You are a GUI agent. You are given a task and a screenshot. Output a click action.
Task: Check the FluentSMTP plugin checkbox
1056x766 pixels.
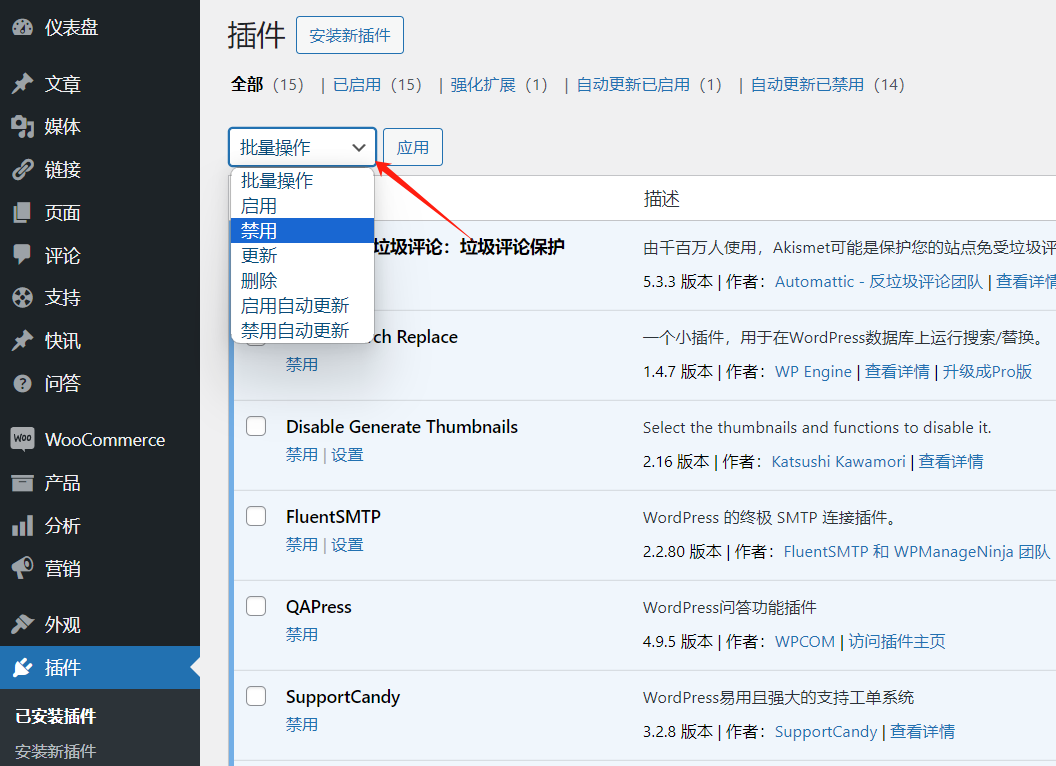pyautogui.click(x=256, y=515)
